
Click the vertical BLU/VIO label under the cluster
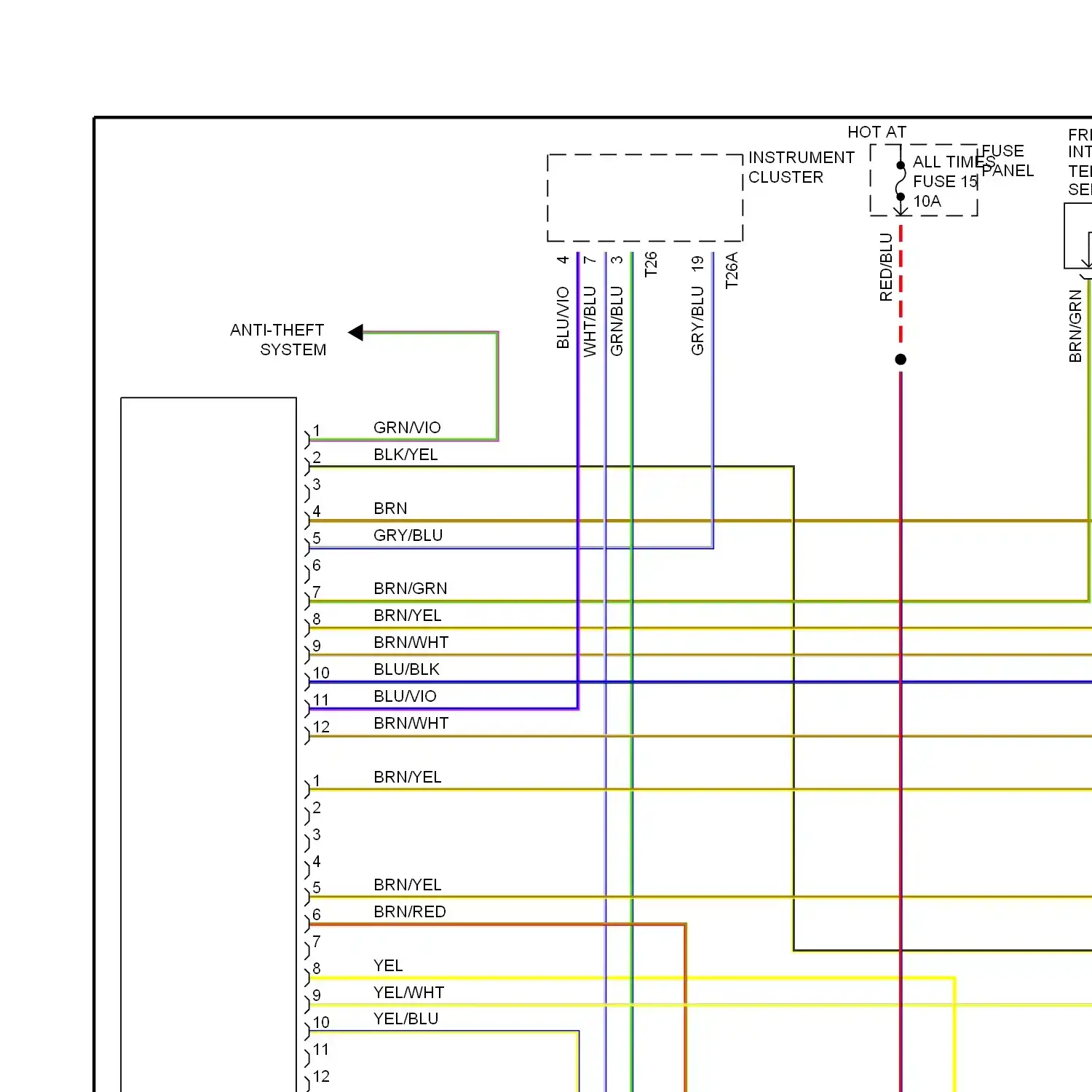click(563, 317)
